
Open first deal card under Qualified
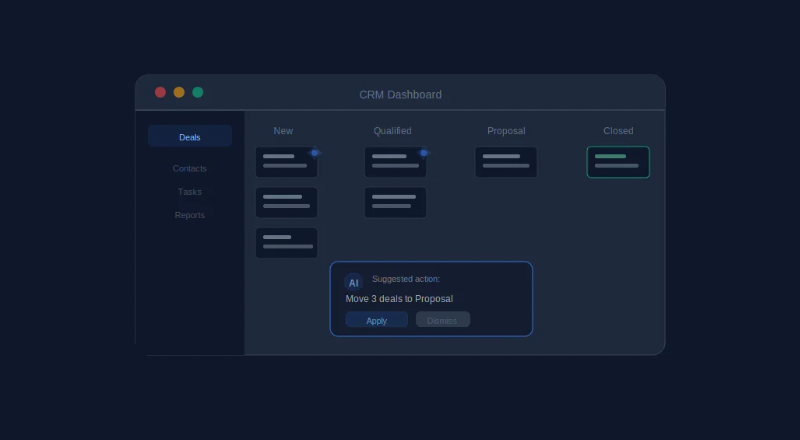tap(395, 162)
